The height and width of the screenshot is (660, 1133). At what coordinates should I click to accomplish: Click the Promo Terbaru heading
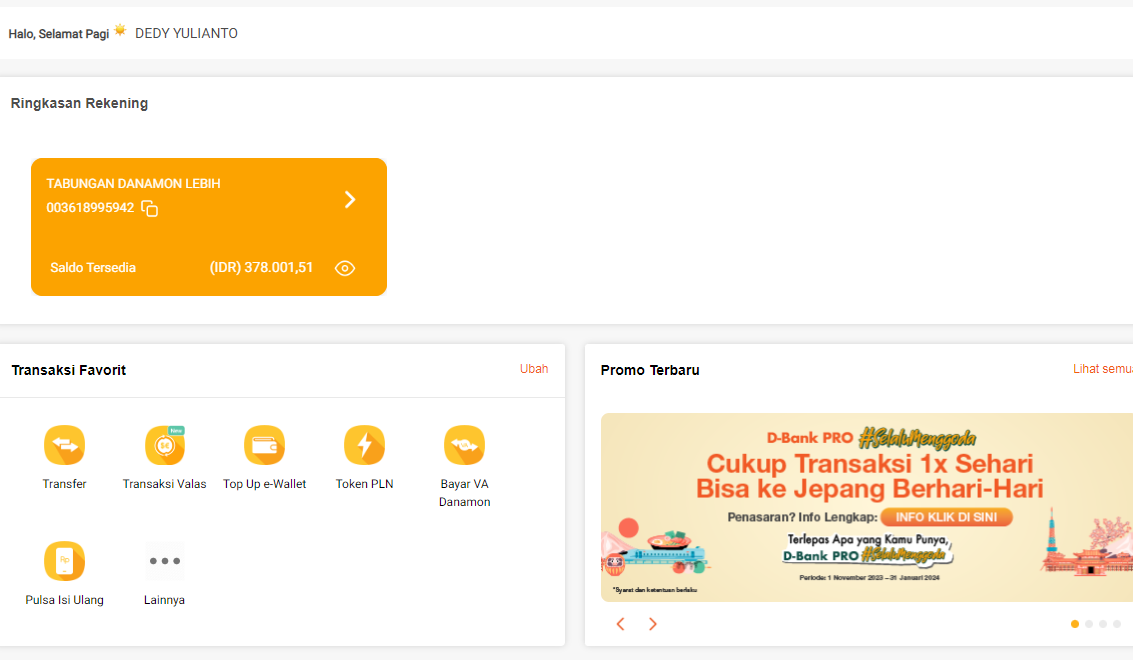(650, 370)
